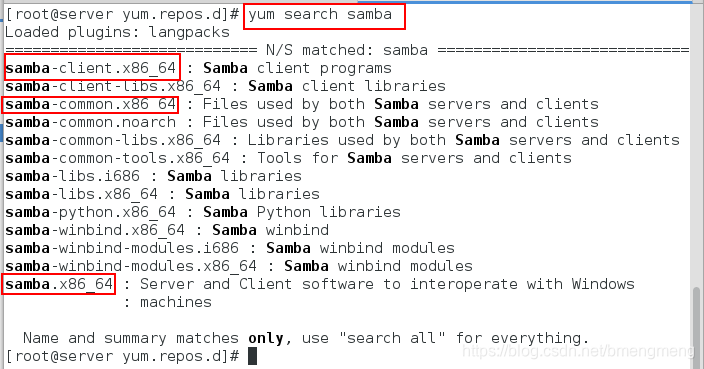The image size is (704, 369).
Task: Select the 'Name and summary matches only' notice
Action: pyautogui.click(x=153, y=338)
